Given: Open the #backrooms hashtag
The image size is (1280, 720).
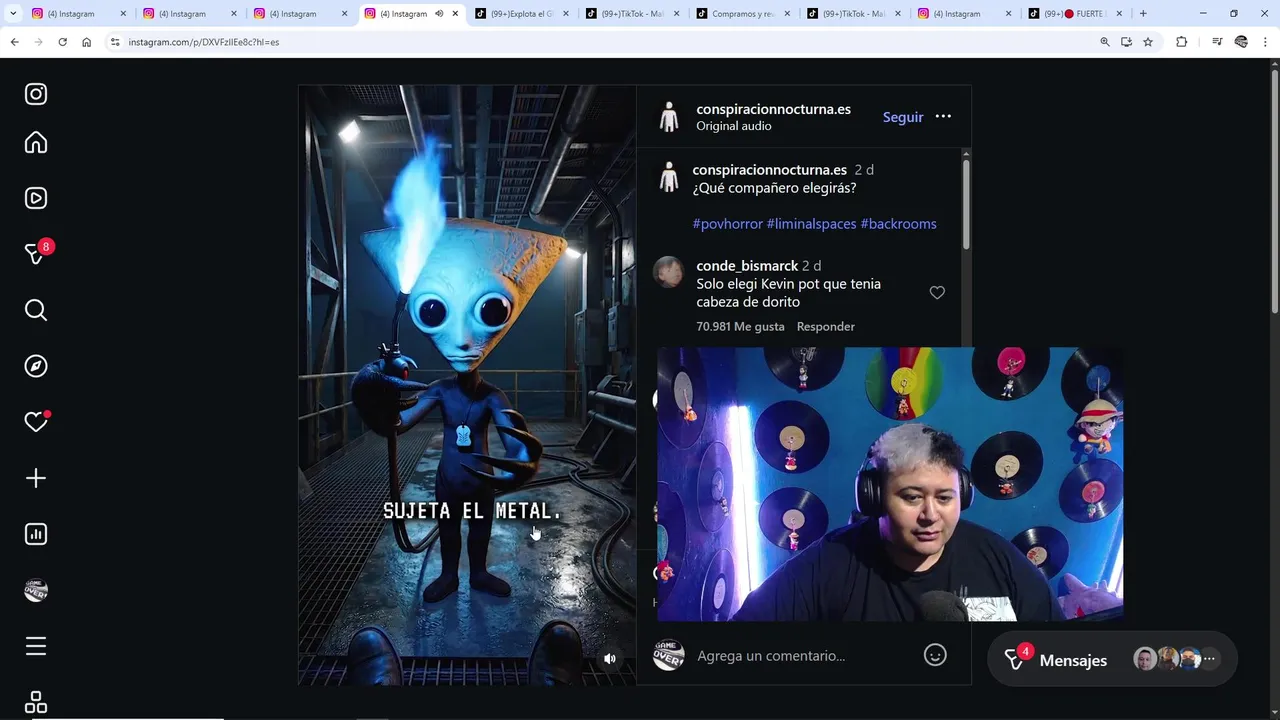Looking at the screenshot, I should [x=898, y=224].
